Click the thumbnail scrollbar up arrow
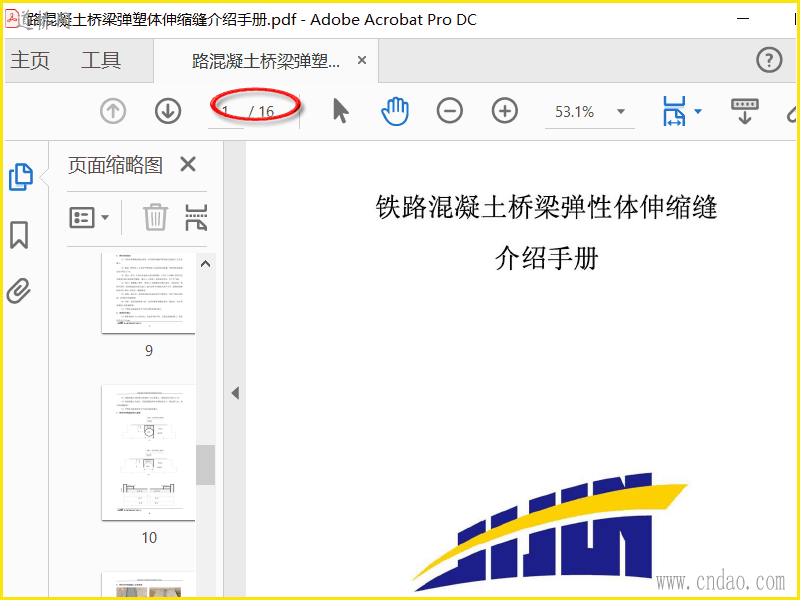800x600 pixels. click(206, 264)
